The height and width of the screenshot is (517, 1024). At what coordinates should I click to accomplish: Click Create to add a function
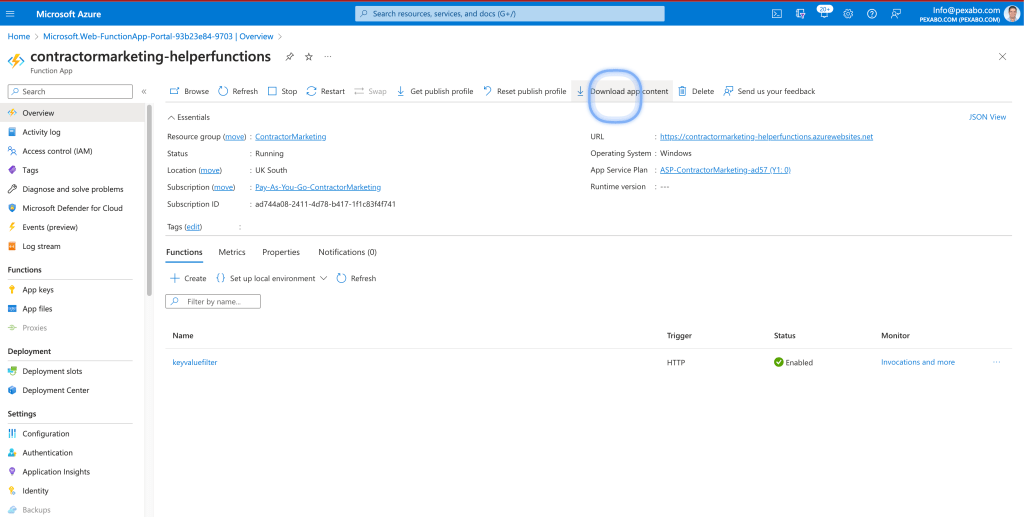point(188,278)
